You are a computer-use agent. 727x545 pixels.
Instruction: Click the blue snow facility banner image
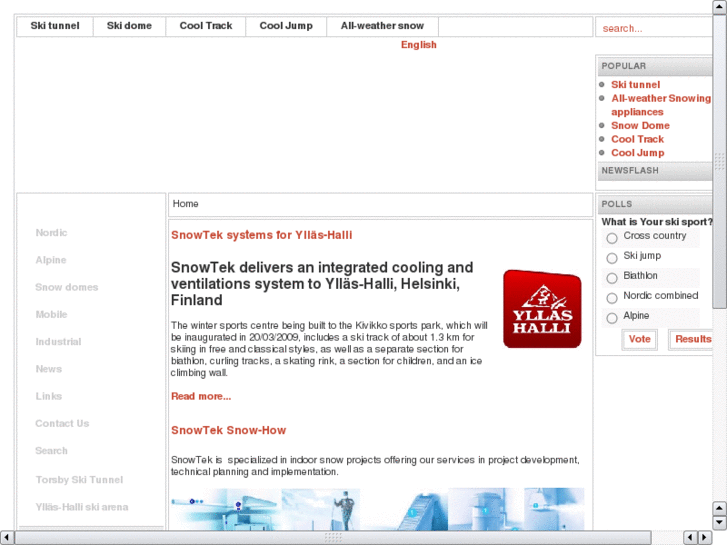(377, 509)
